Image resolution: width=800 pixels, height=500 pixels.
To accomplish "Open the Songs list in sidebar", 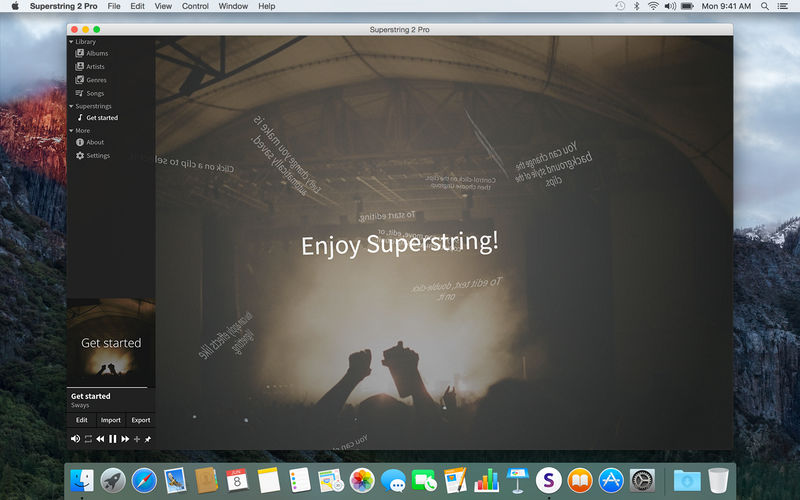I will coord(90,93).
